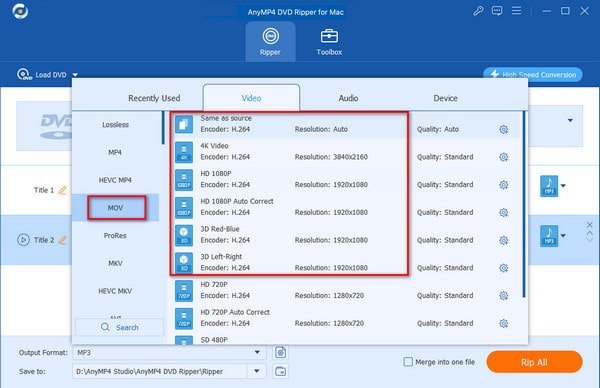Viewport: 600px width, 388px height.
Task: Click the Rip All button
Action: pyautogui.click(x=535, y=362)
